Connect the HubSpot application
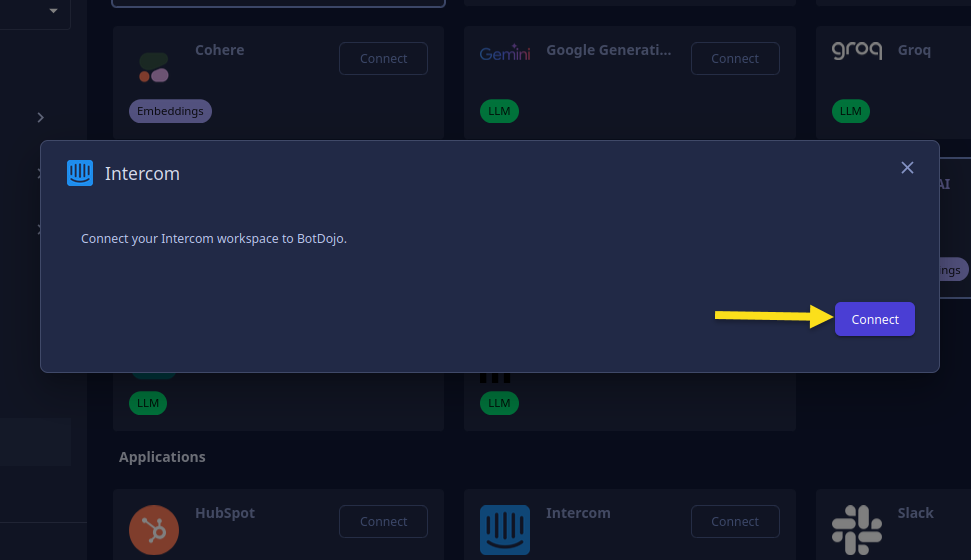The image size is (971, 560). 383,522
